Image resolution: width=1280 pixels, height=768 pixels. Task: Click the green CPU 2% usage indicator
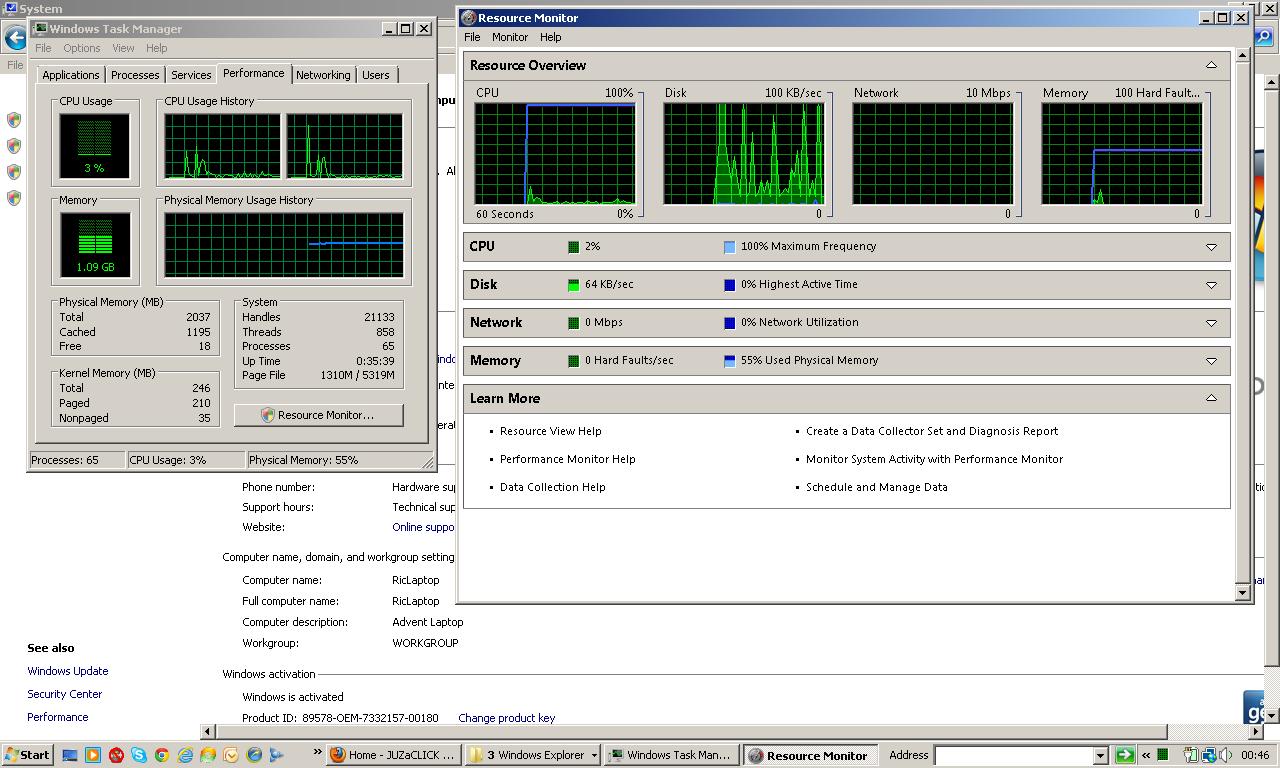(573, 247)
